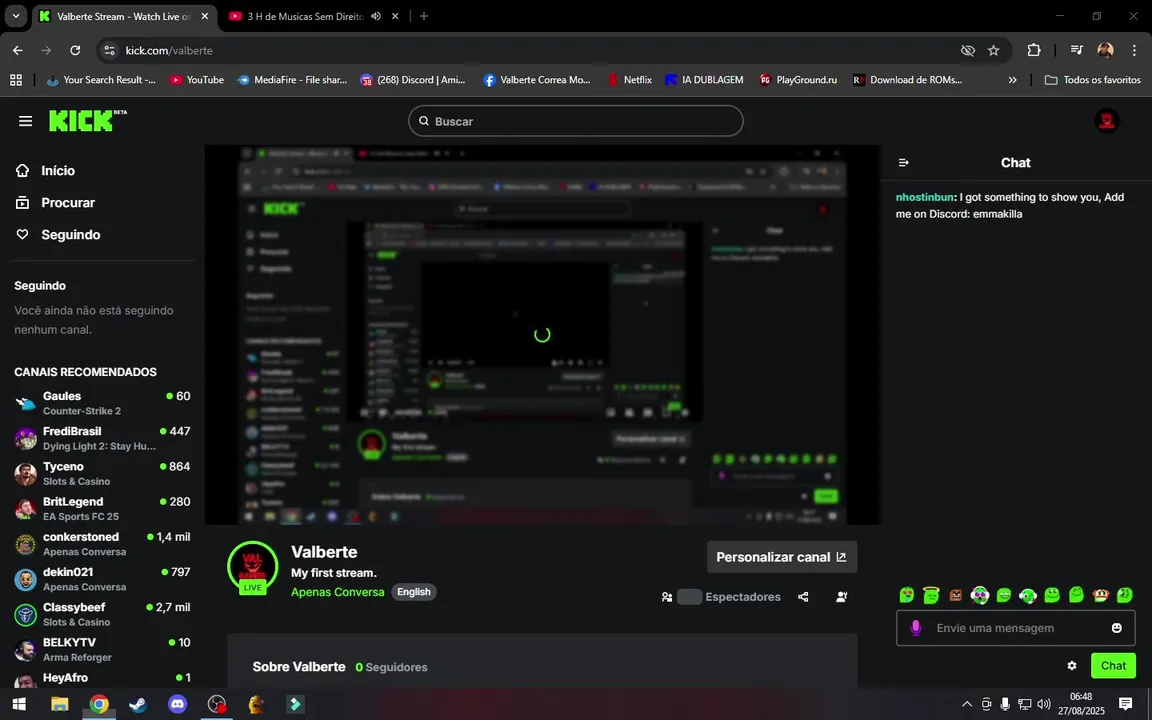This screenshot has height=720, width=1152.
Task: Open Todos os favoritos folder
Action: coord(1092,79)
